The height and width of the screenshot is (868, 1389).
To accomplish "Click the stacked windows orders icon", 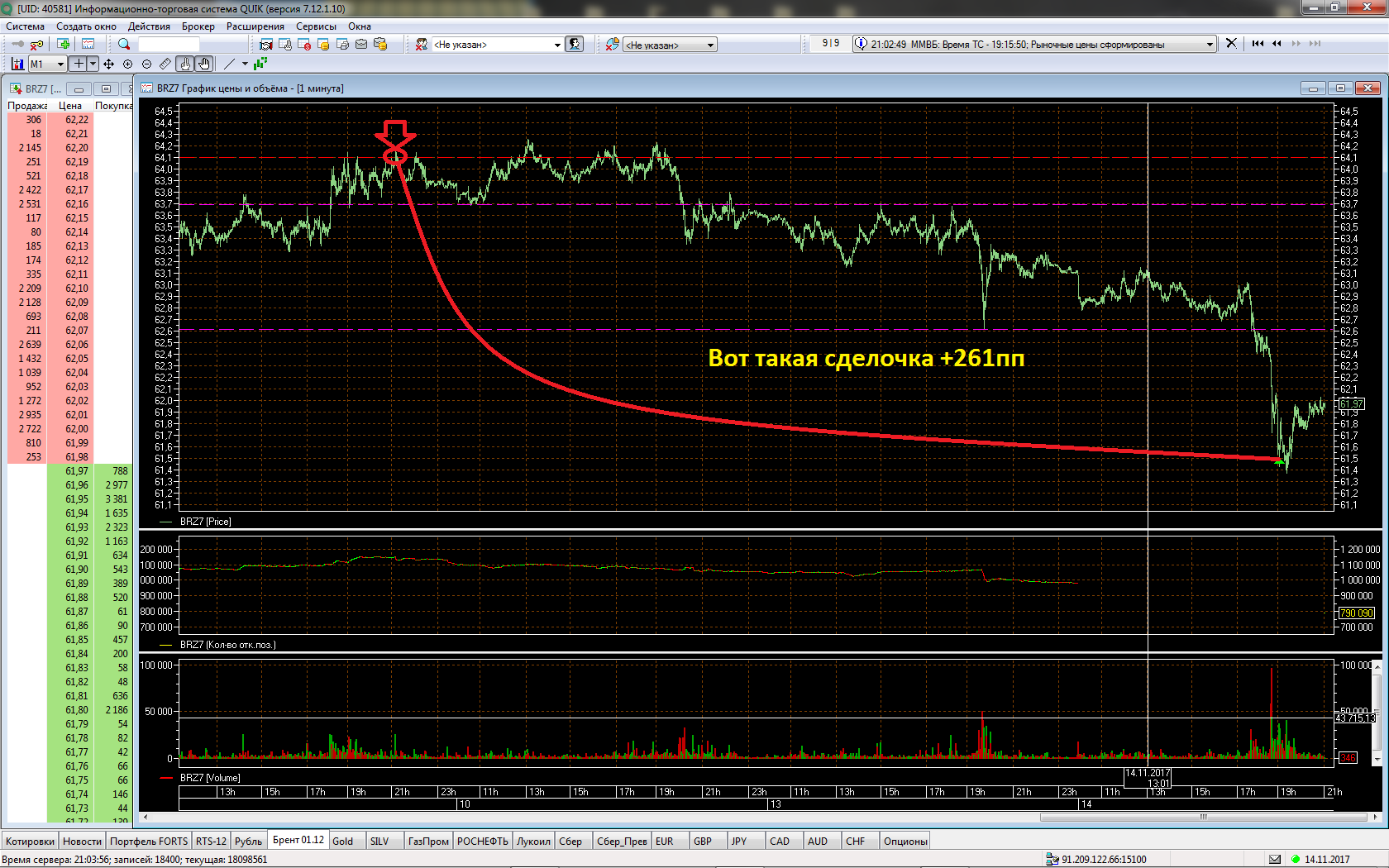I will pos(342,44).
